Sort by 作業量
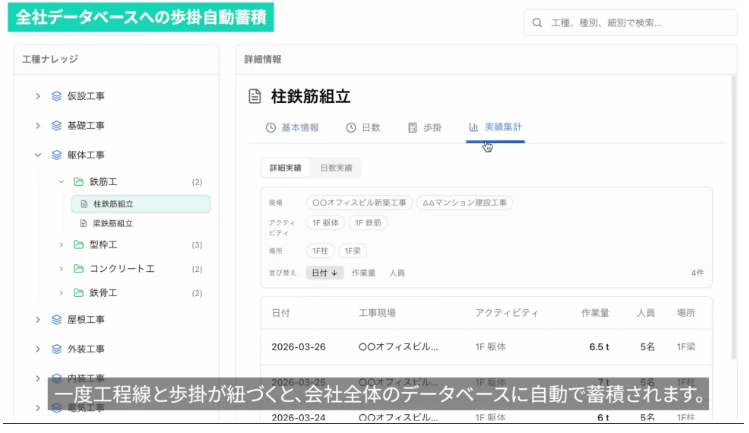Viewport: 749px width, 433px height. pyautogui.click(x=364, y=273)
